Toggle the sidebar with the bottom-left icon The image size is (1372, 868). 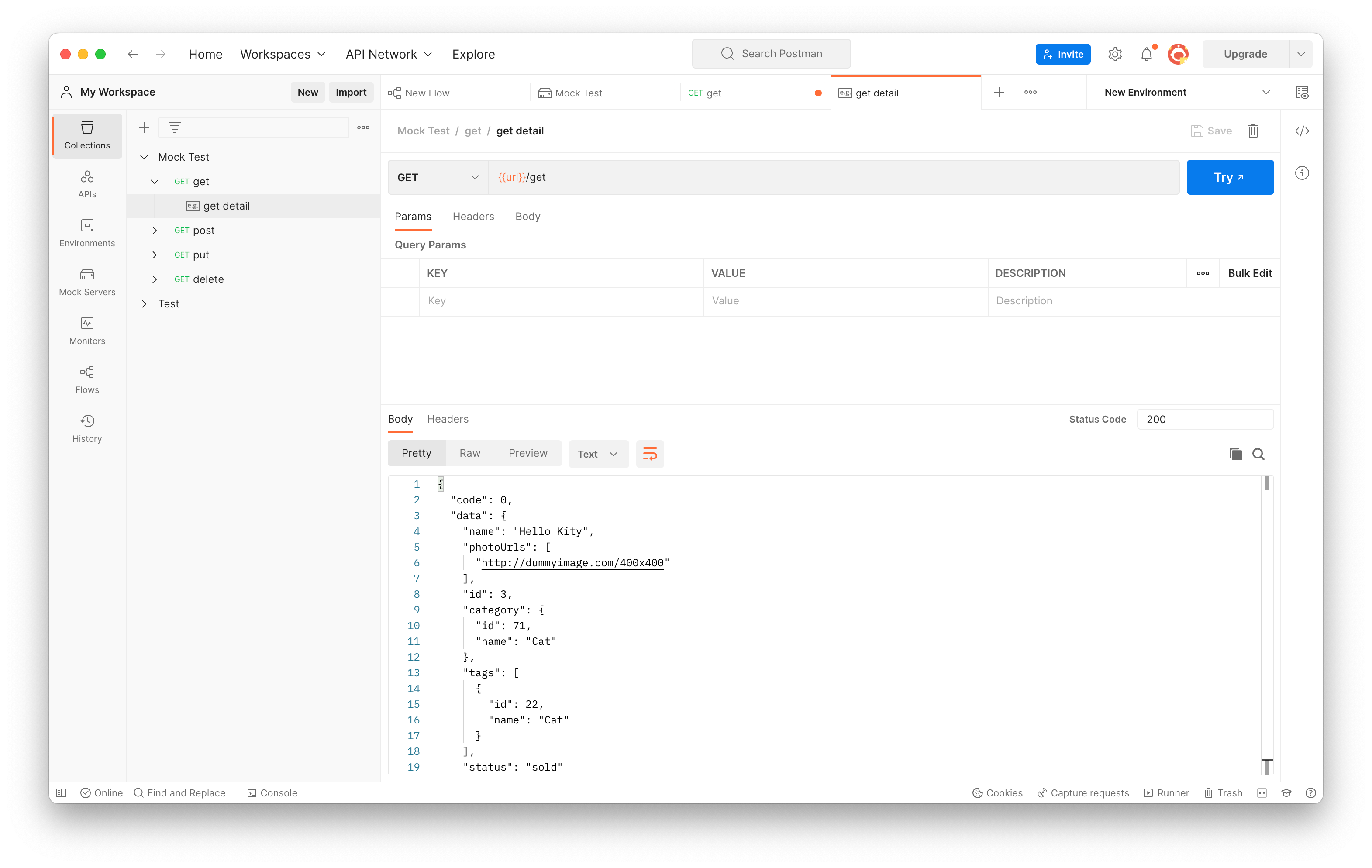(x=62, y=793)
